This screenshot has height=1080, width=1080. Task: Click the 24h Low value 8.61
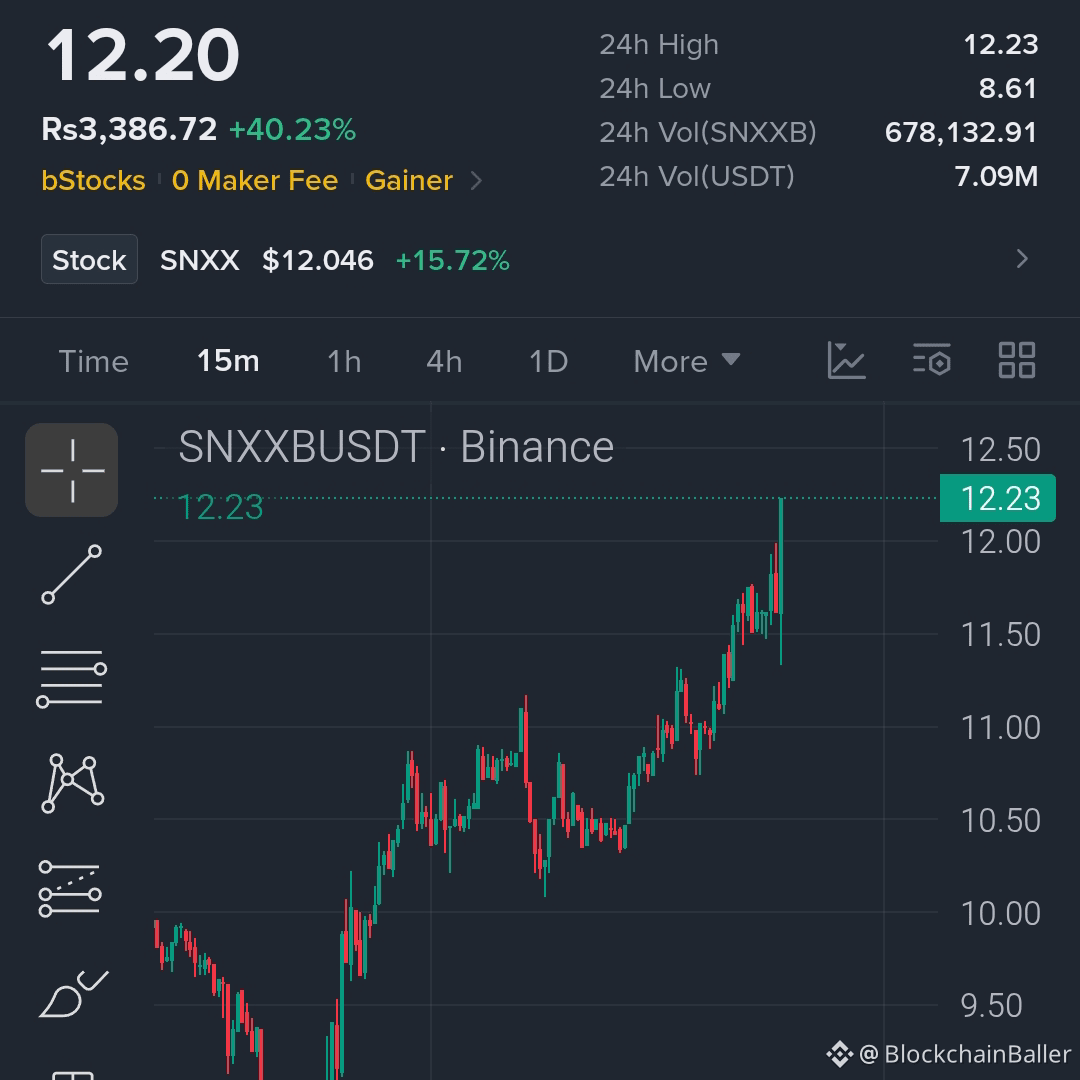(1008, 89)
